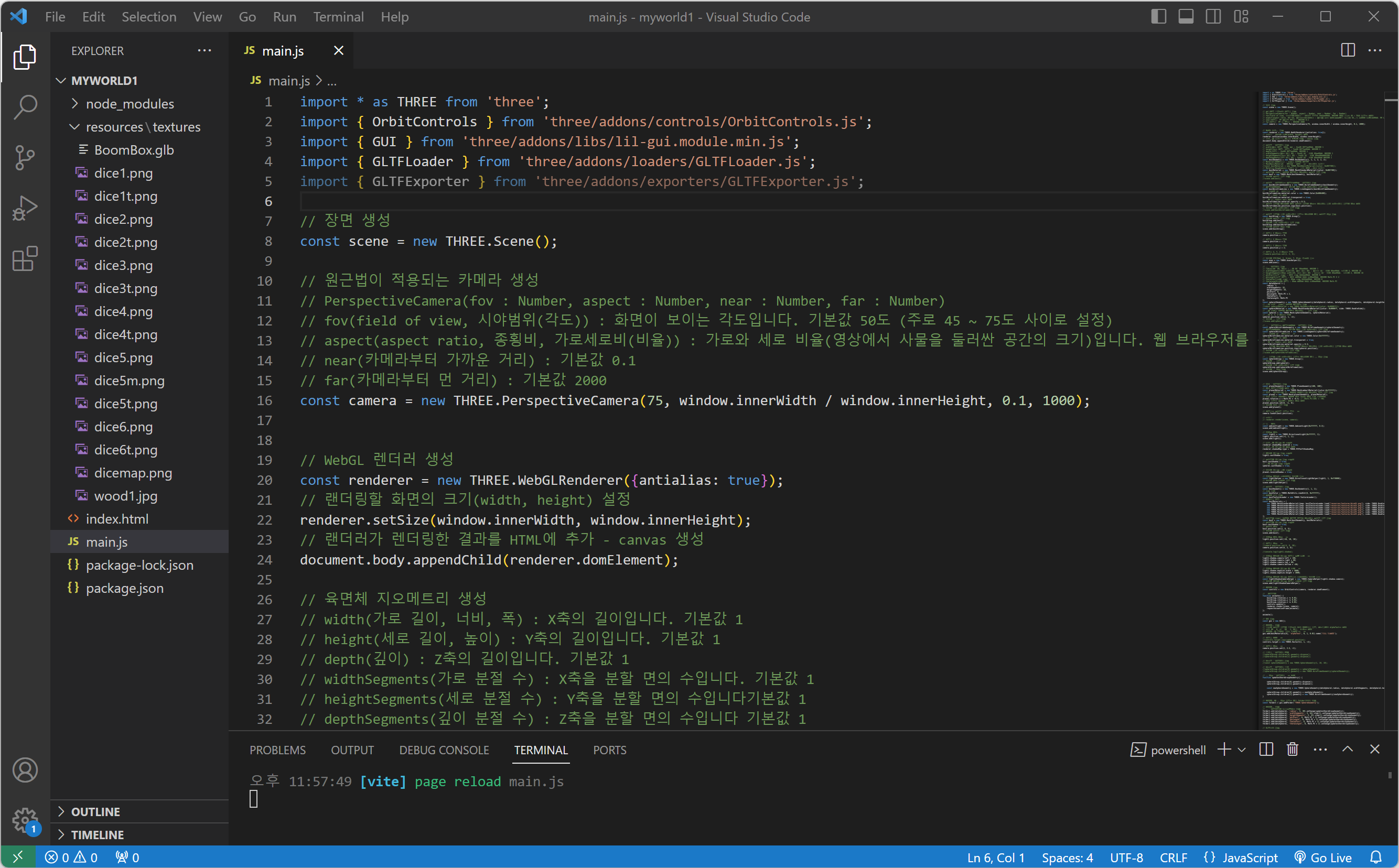
Task: Kill terminal with trash icon
Action: coord(1292,750)
